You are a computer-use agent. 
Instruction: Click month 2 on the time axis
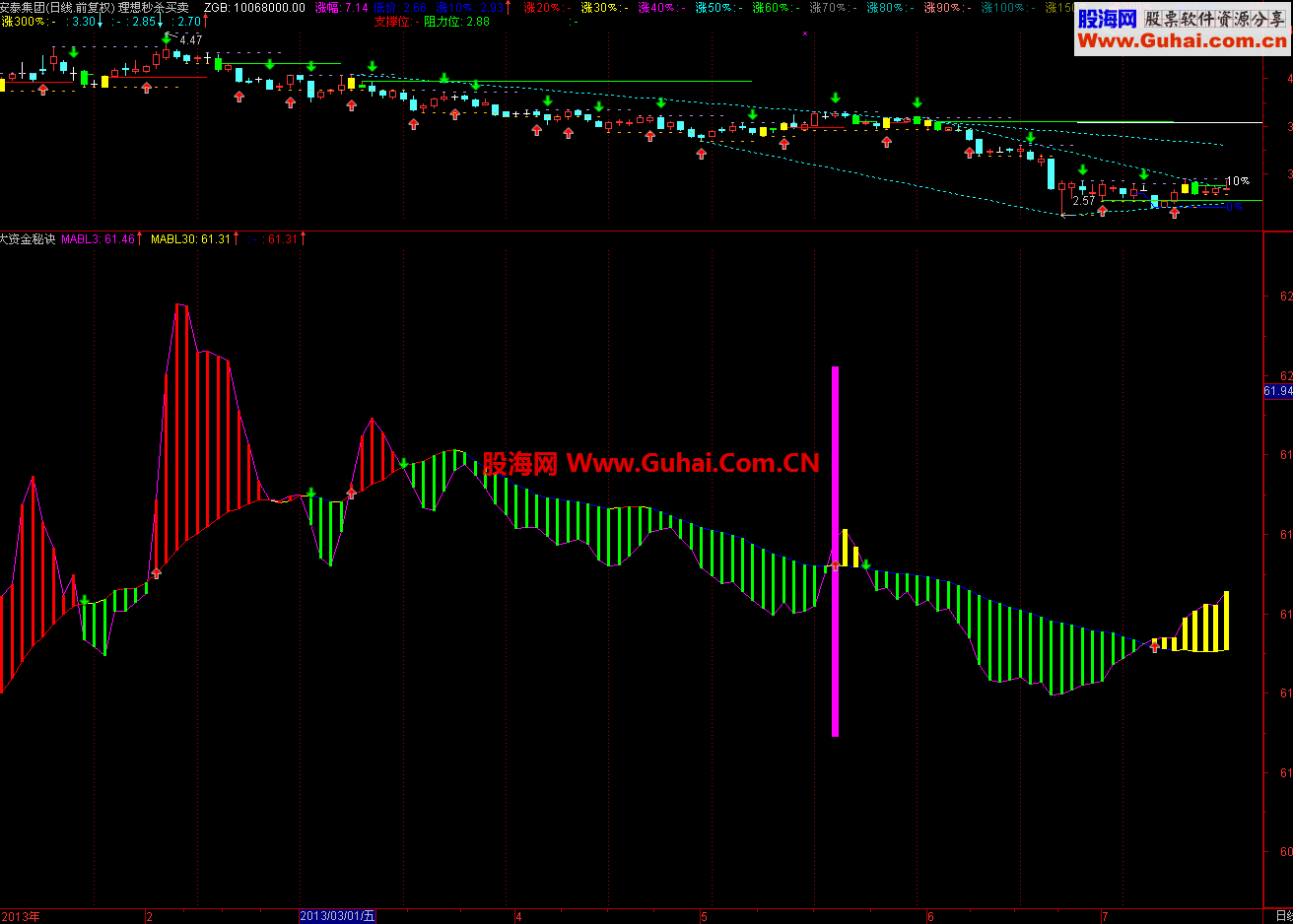click(150, 916)
